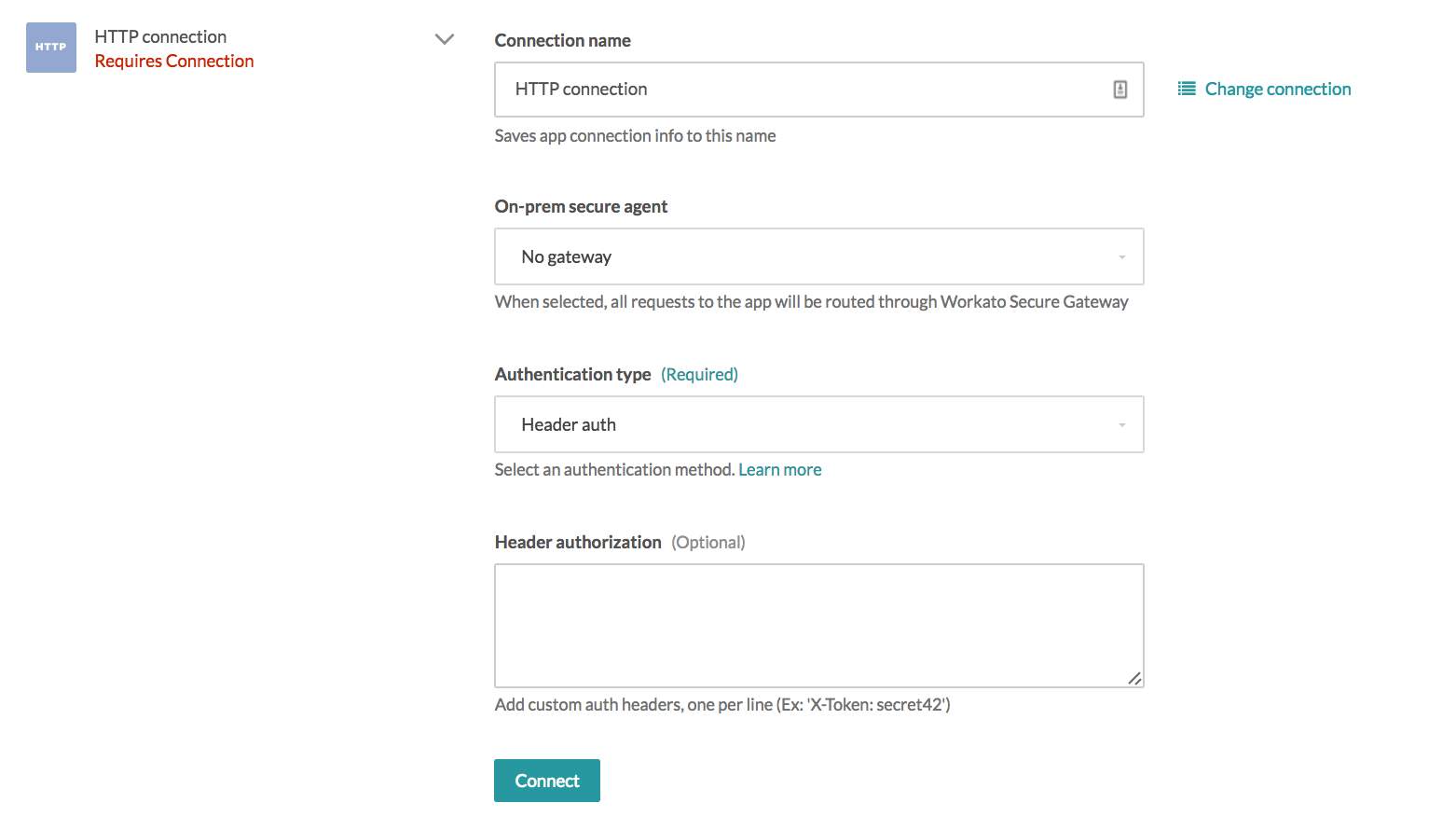The height and width of the screenshot is (830, 1456).
Task: Open the Authentication type dropdown
Action: click(x=818, y=424)
